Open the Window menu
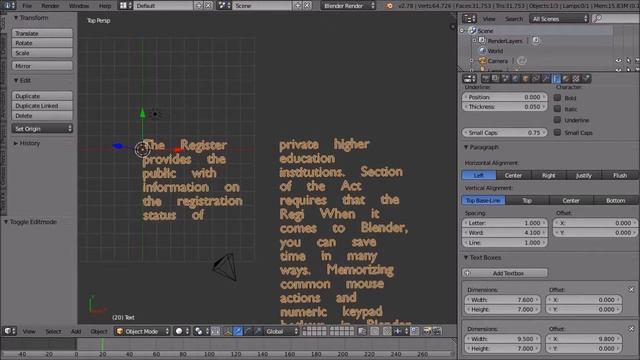This screenshot has width=640, height=360. (x=79, y=5)
